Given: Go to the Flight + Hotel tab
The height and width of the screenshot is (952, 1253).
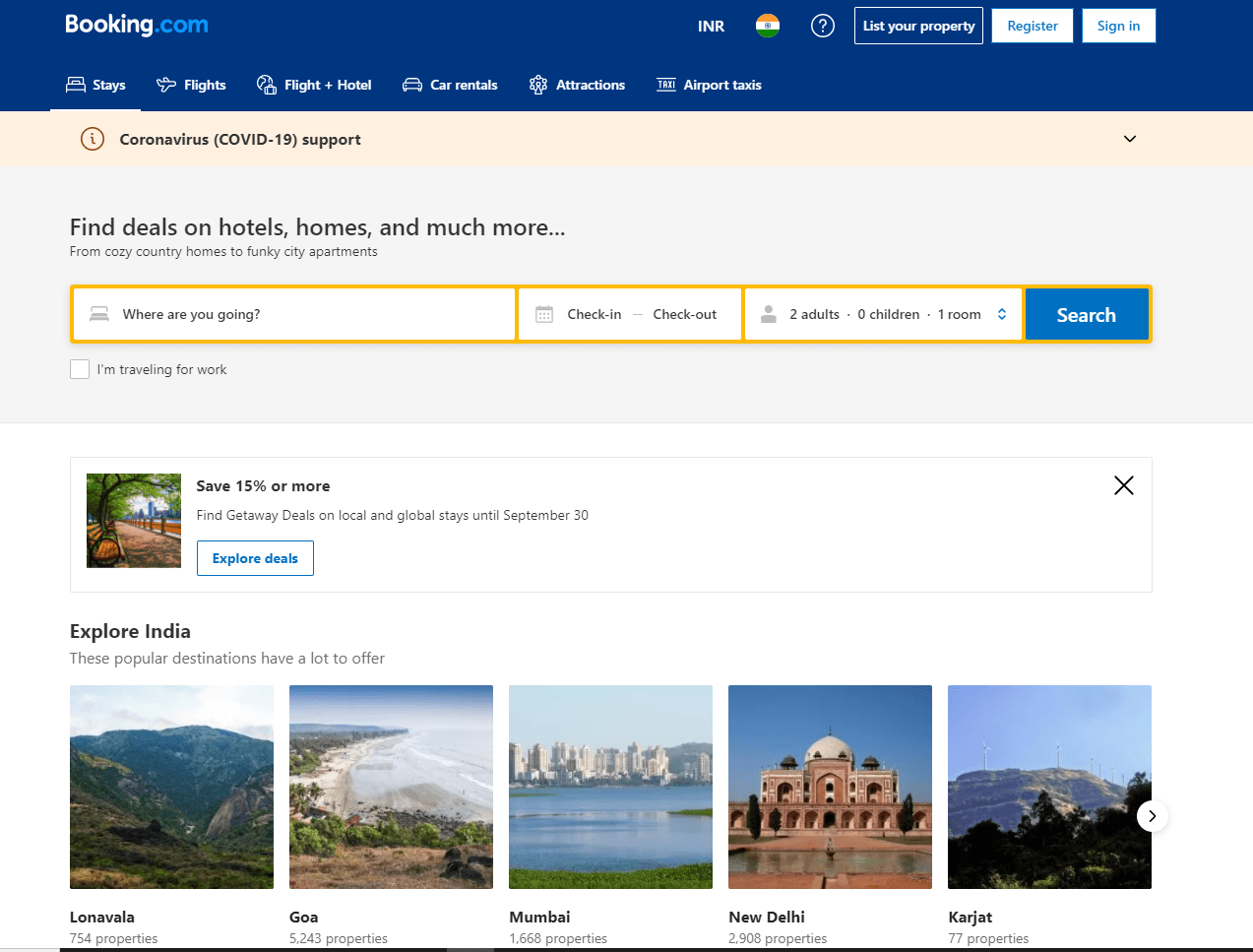Looking at the screenshot, I should (314, 85).
